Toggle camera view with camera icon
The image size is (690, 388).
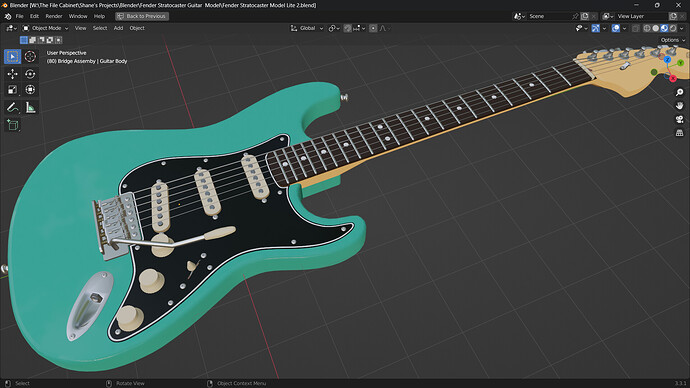[x=679, y=119]
